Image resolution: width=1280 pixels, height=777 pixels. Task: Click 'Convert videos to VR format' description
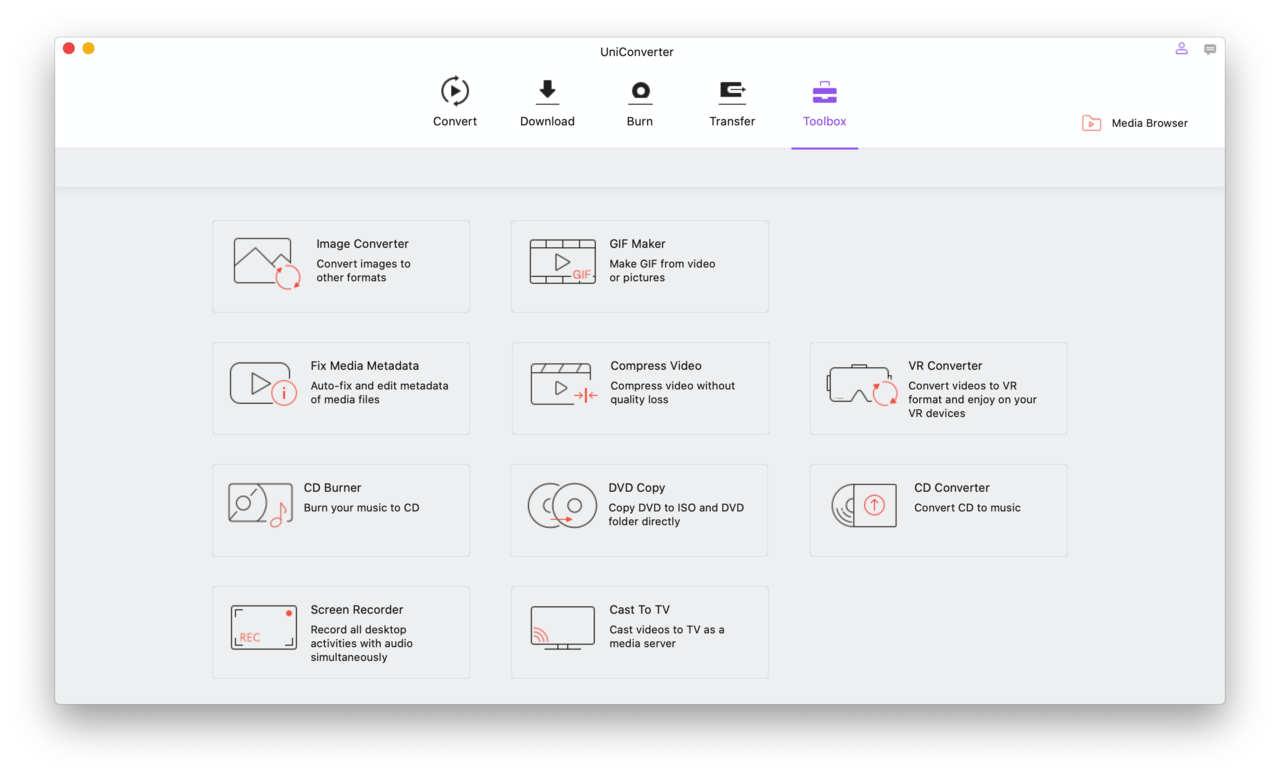click(x=972, y=400)
